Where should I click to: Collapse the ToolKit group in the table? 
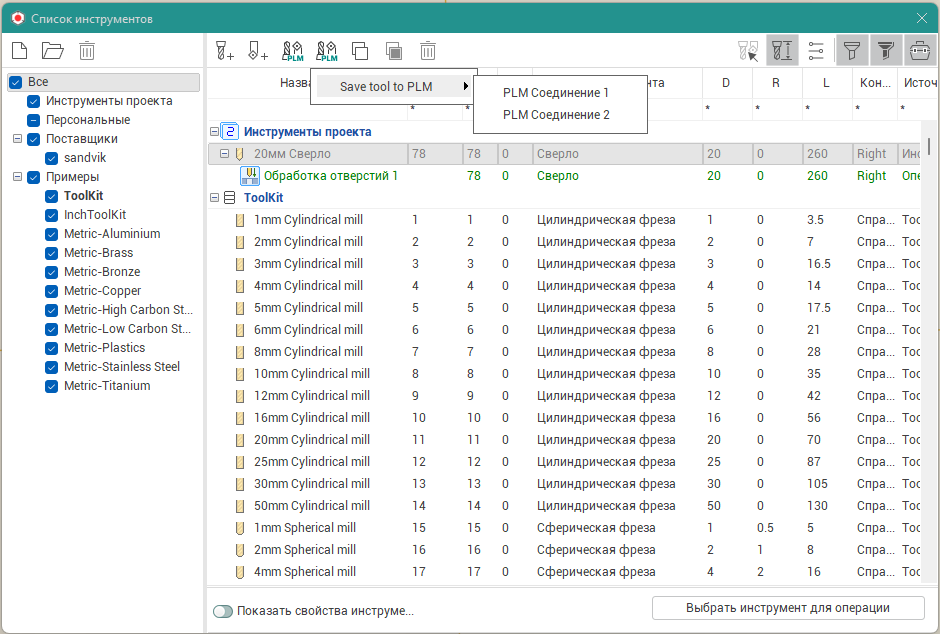(x=214, y=198)
